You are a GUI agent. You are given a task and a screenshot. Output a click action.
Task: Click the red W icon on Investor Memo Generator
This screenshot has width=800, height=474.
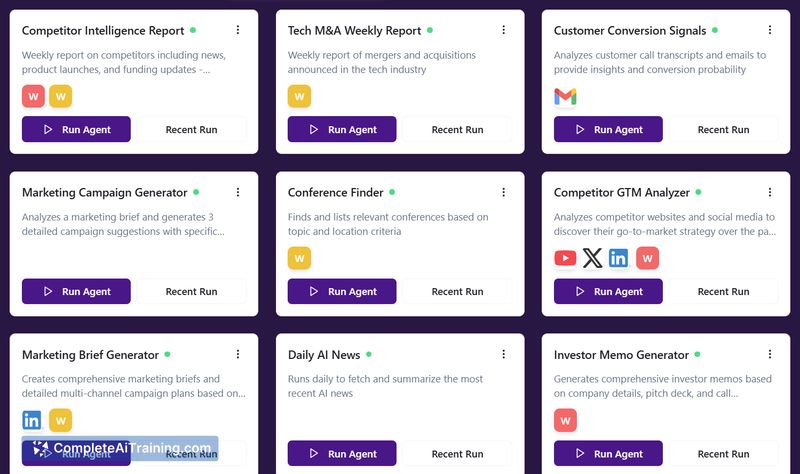click(565, 420)
